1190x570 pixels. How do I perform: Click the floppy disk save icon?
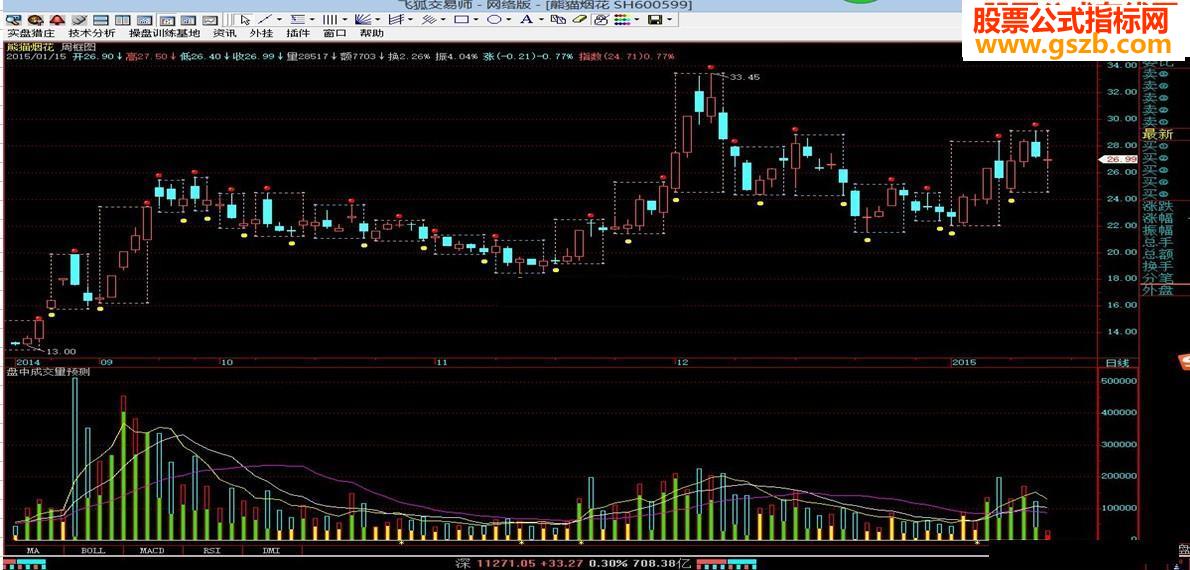pyautogui.click(x=654, y=20)
